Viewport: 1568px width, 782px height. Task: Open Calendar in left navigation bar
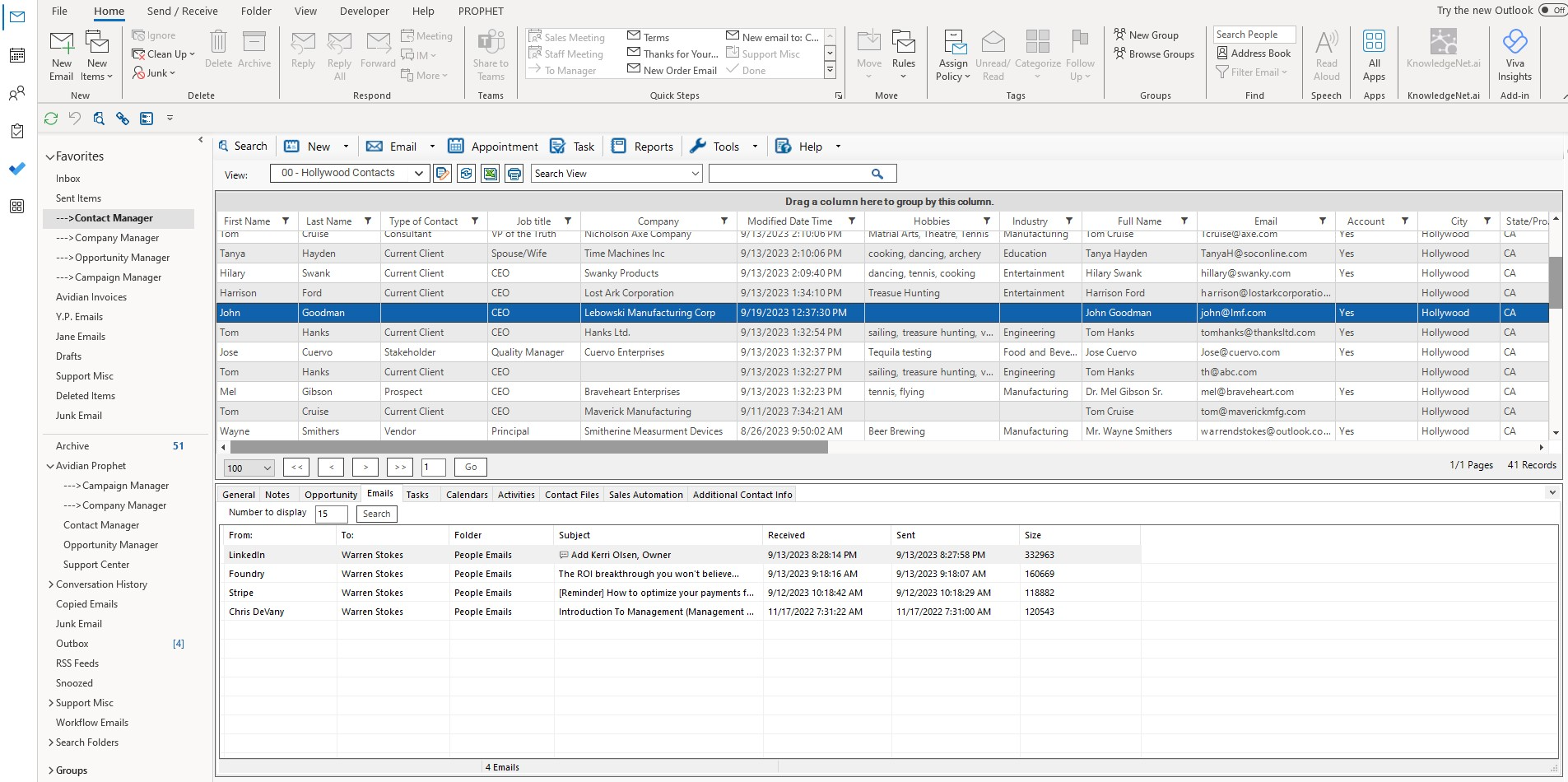click(x=16, y=55)
